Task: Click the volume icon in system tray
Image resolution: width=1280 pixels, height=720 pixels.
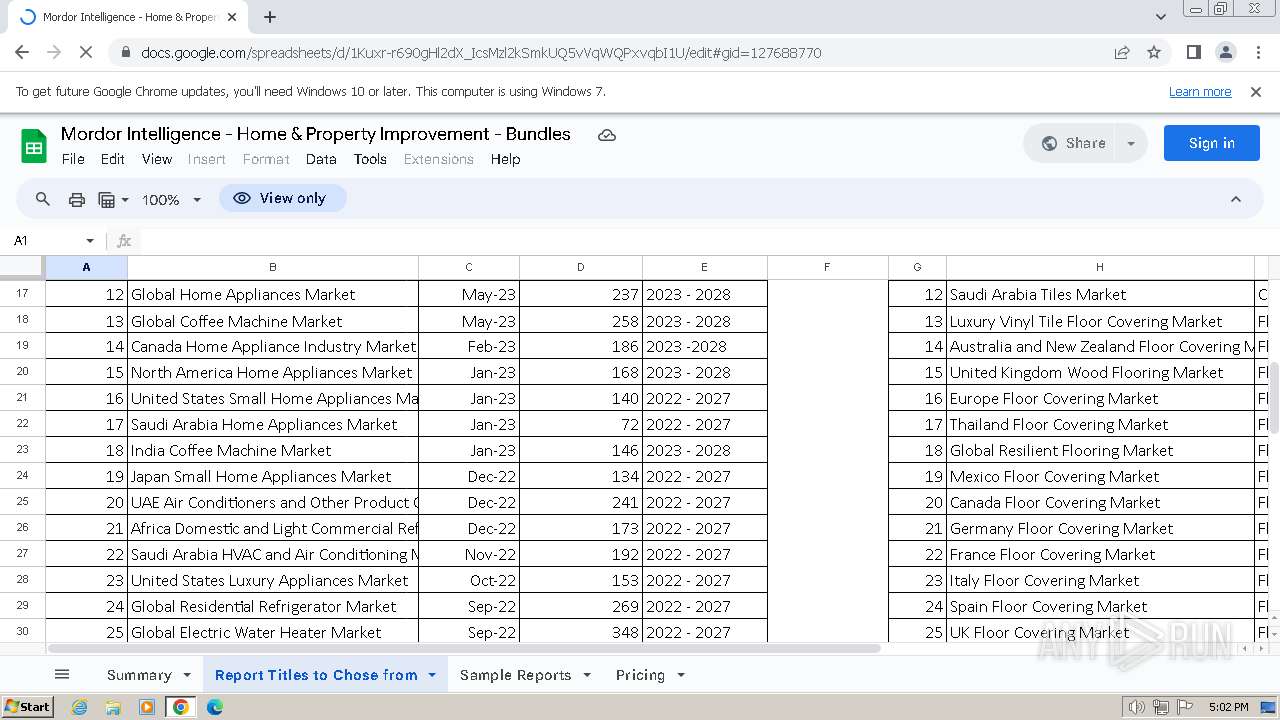Action: coord(1136,707)
